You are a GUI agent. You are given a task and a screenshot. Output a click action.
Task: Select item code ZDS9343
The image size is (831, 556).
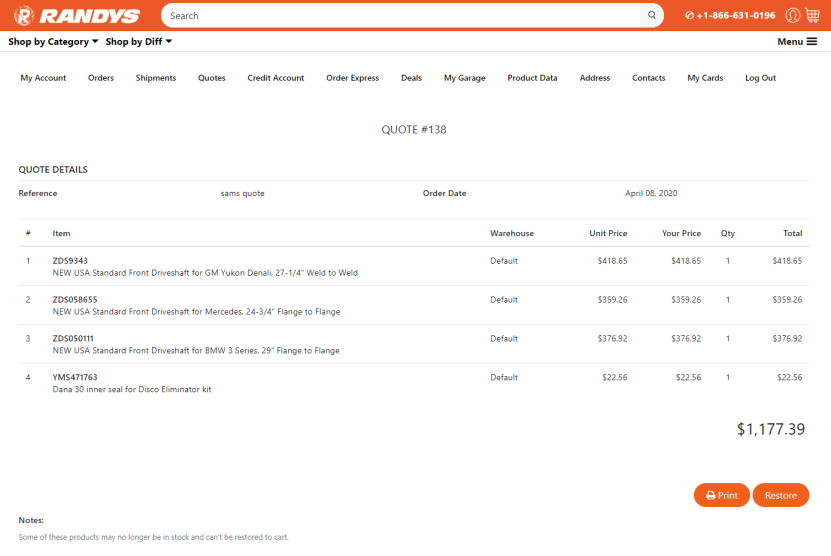(70, 261)
